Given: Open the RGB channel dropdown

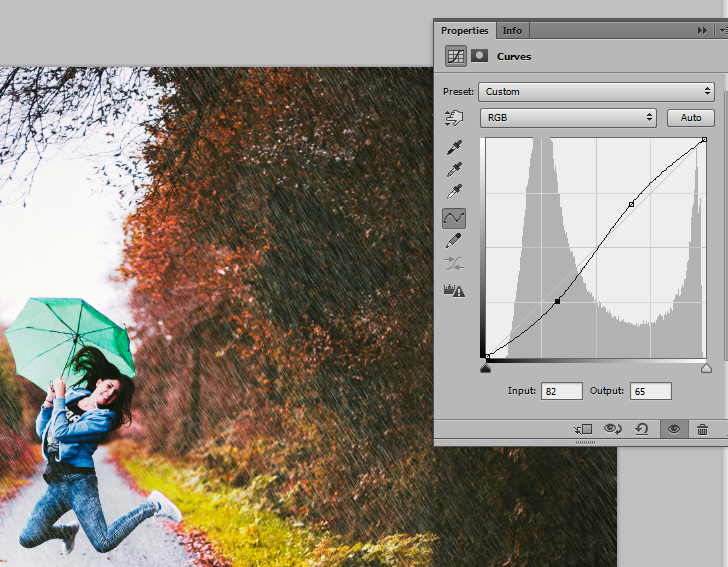Looking at the screenshot, I should click(x=568, y=118).
